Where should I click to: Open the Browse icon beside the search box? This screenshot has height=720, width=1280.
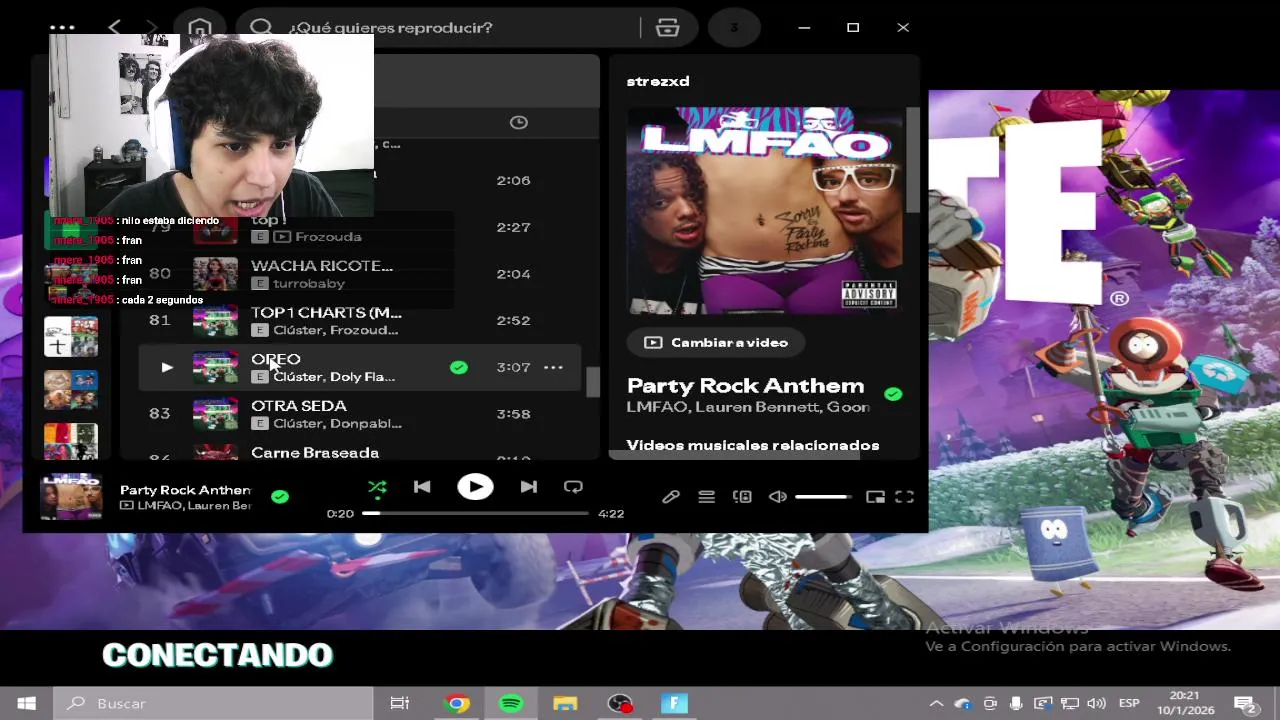pyautogui.click(x=667, y=28)
